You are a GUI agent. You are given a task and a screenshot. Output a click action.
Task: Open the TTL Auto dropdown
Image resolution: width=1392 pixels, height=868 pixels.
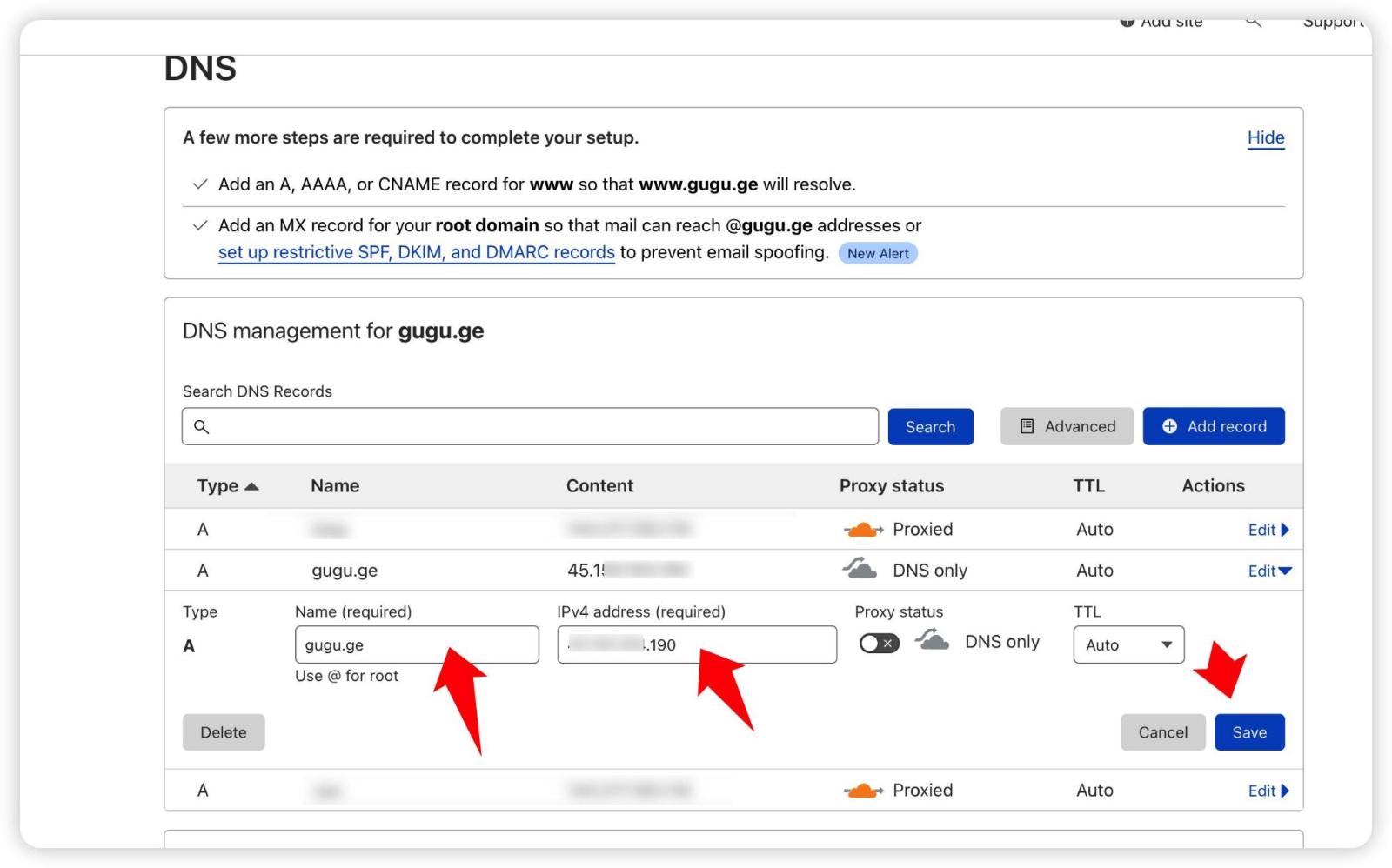point(1128,644)
